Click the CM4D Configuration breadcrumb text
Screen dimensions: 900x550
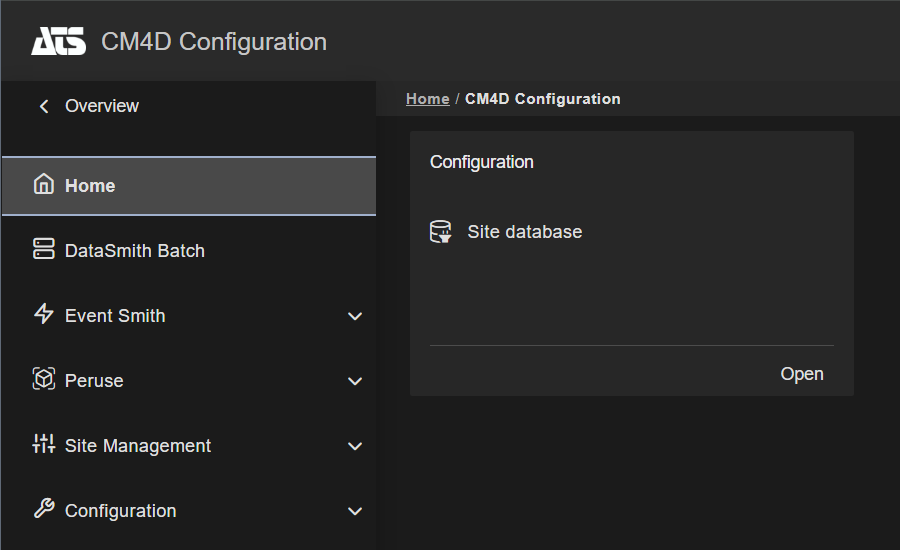542,99
